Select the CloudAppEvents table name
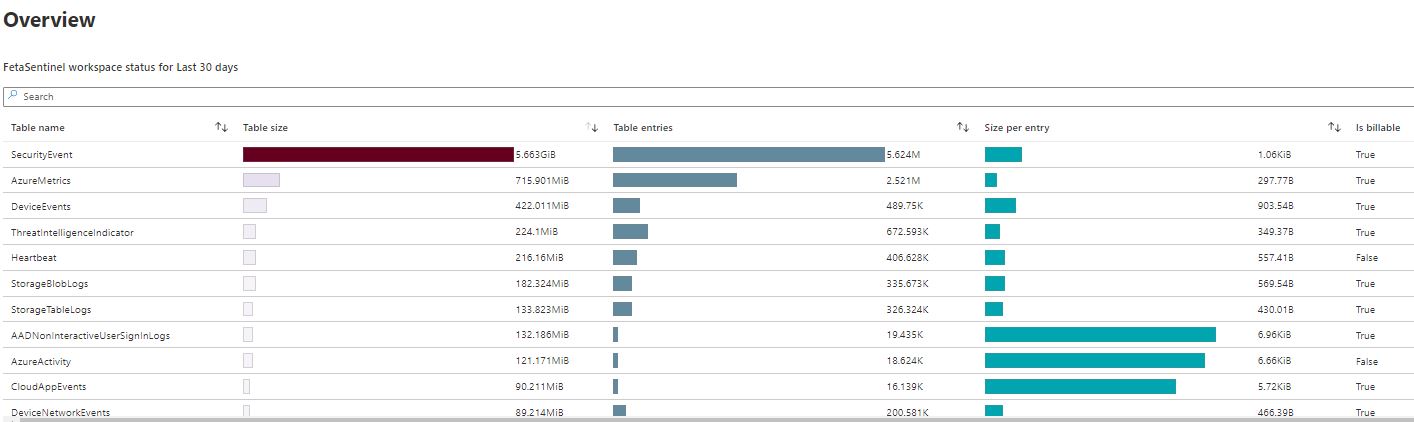 (49, 387)
